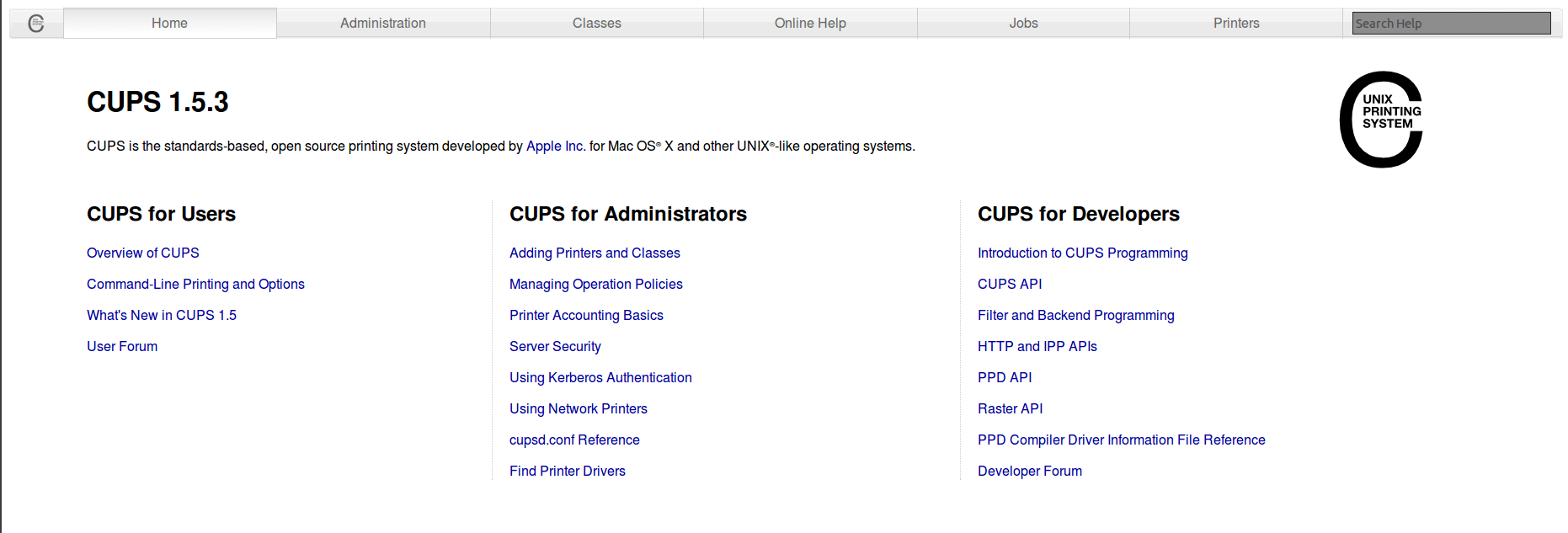
Task: Open Filter and Backend Programming link
Action: [1076, 316]
